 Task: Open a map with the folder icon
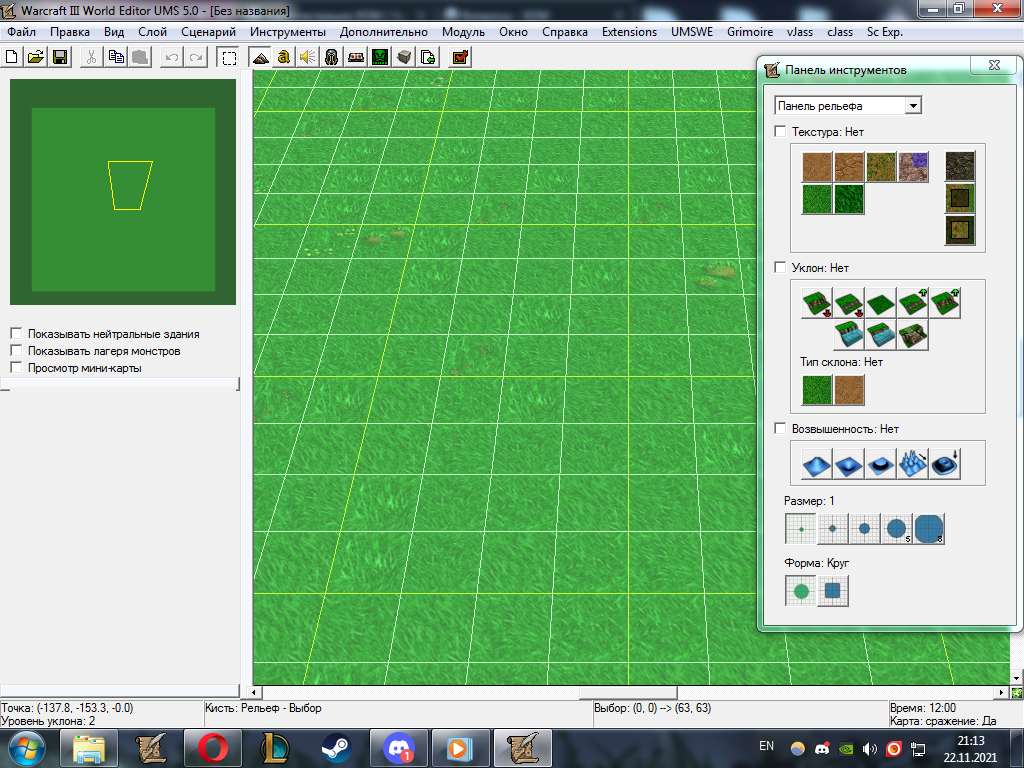coord(36,57)
